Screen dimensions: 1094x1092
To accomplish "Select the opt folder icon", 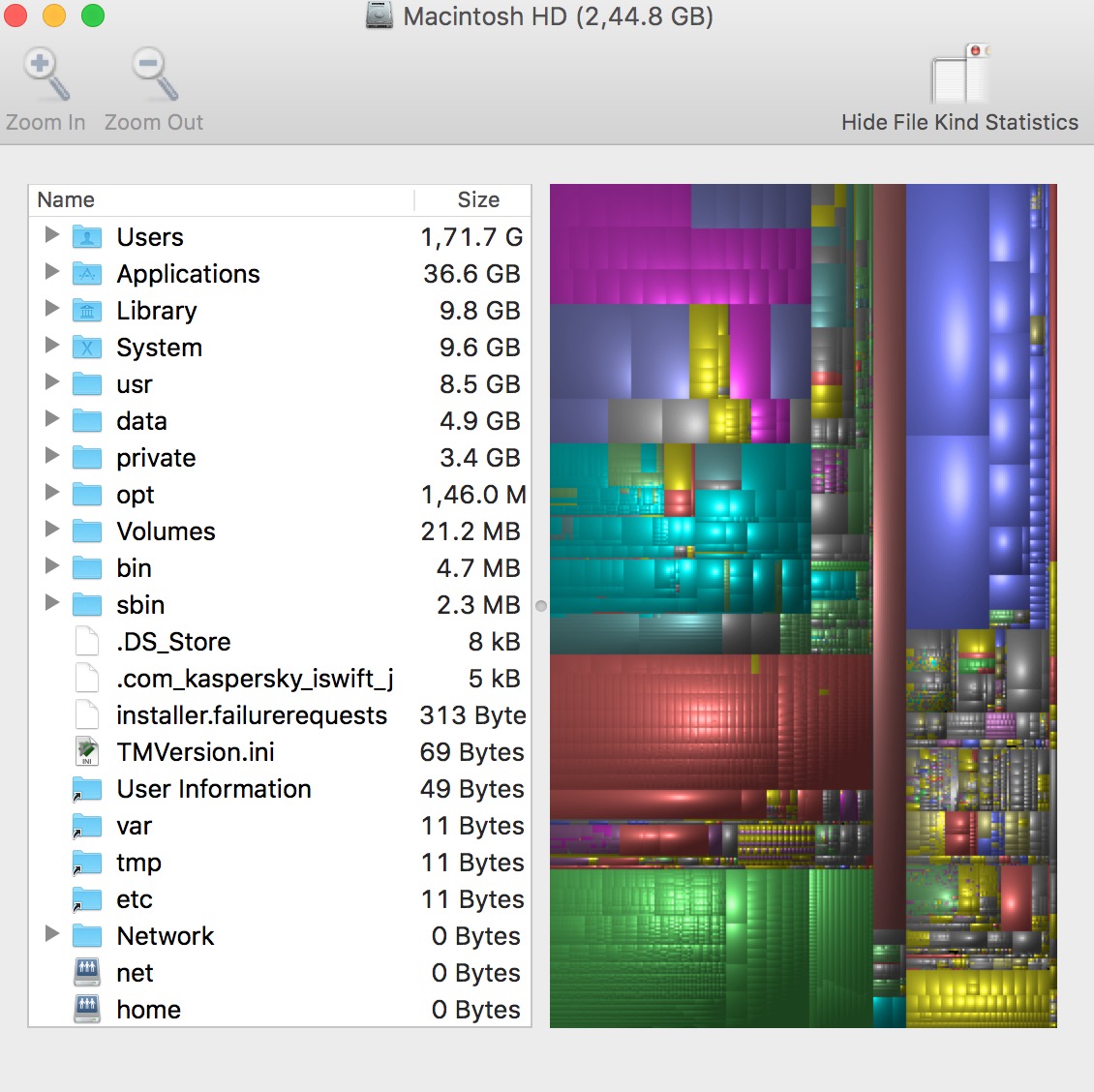I will (x=87, y=494).
